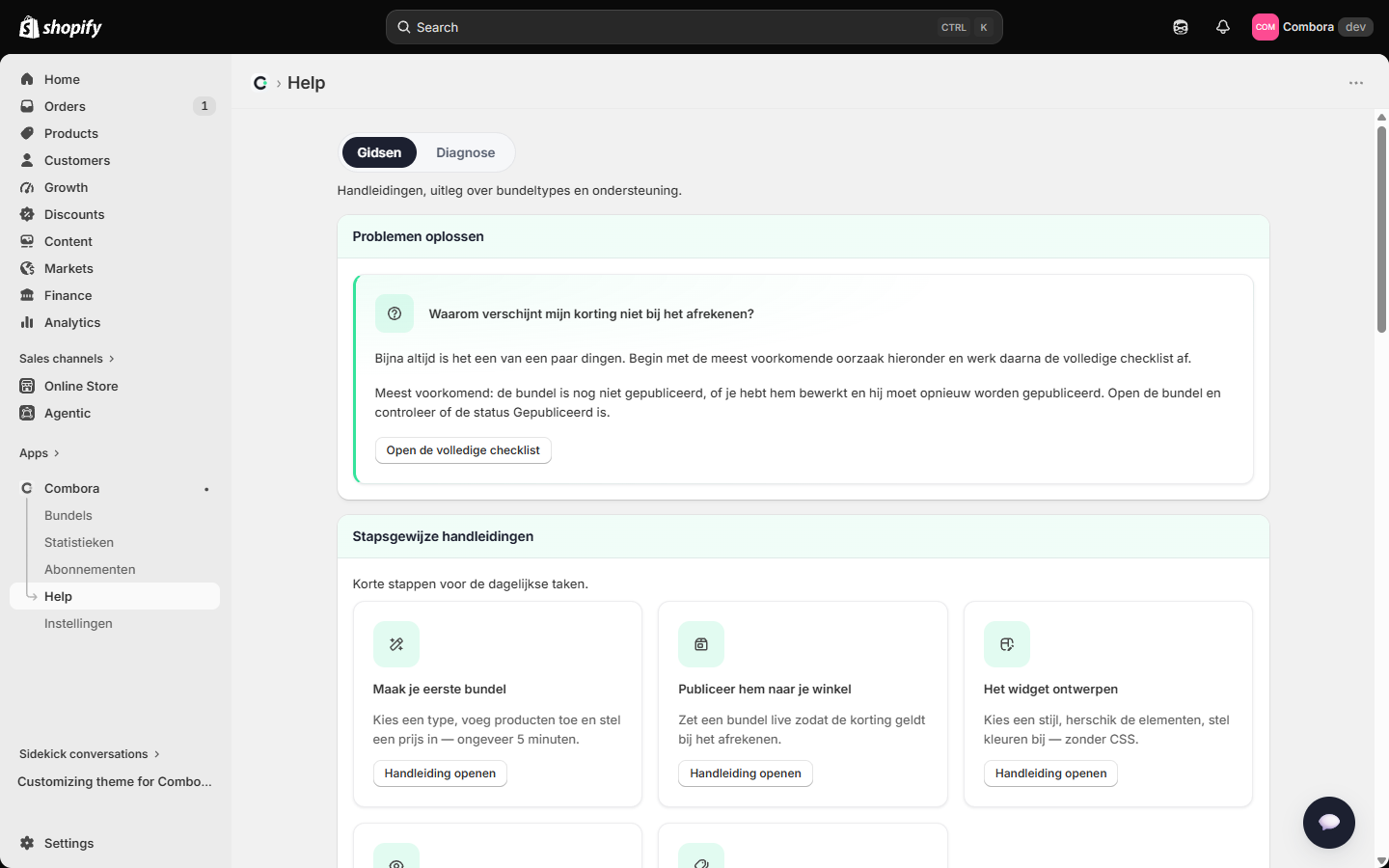The image size is (1389, 868).
Task: Expand the Apps section
Action: (x=40, y=453)
